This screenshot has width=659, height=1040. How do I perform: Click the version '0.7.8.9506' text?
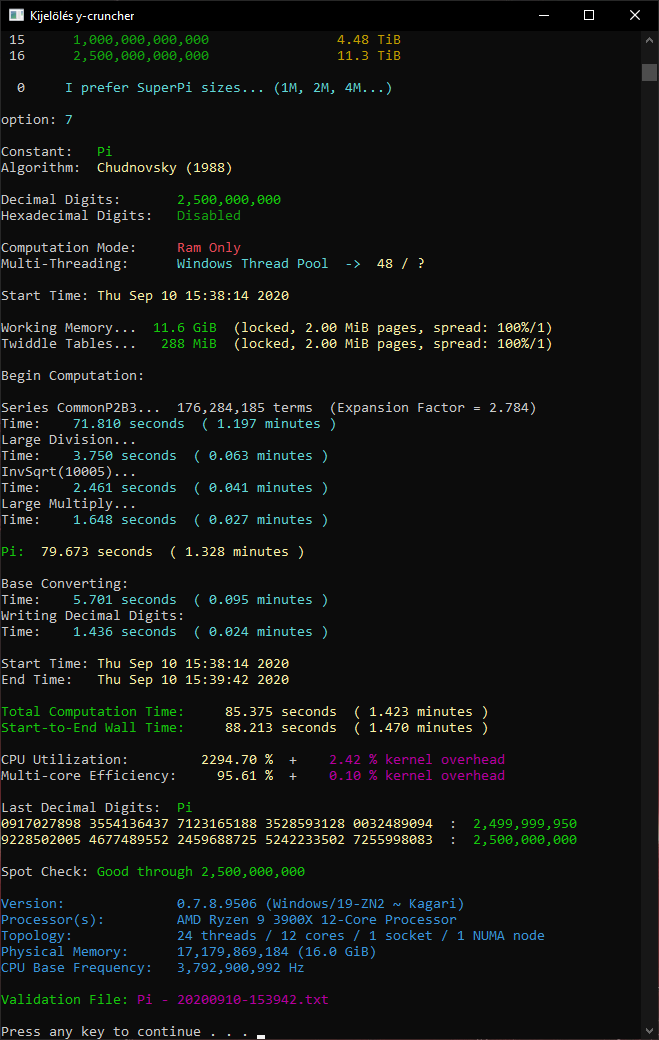pyautogui.click(x=217, y=903)
